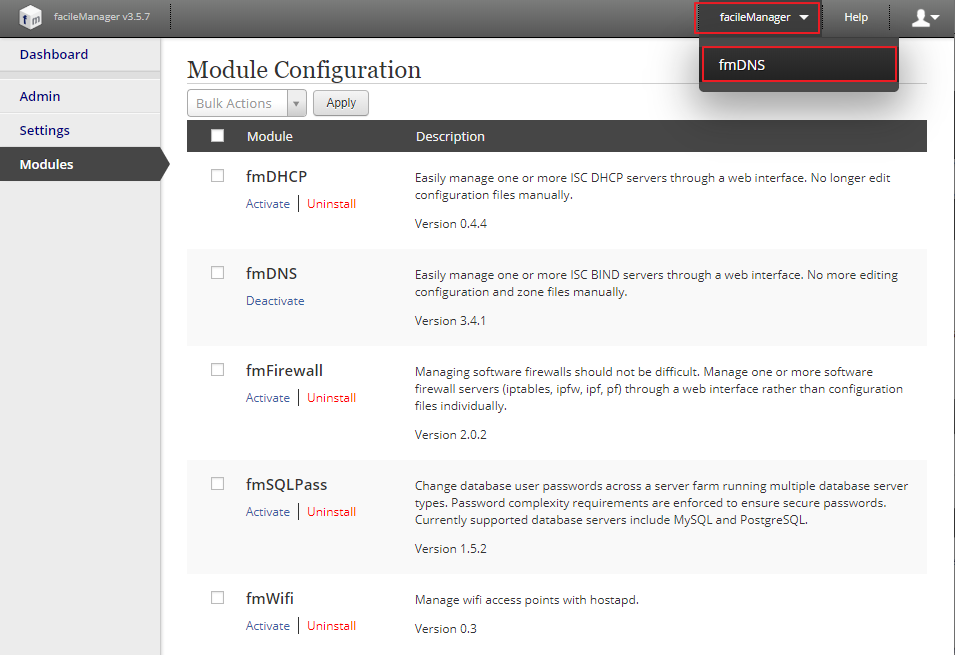Image resolution: width=955 pixels, height=655 pixels.
Task: Click the fmDHCP module name
Action: pos(276,177)
